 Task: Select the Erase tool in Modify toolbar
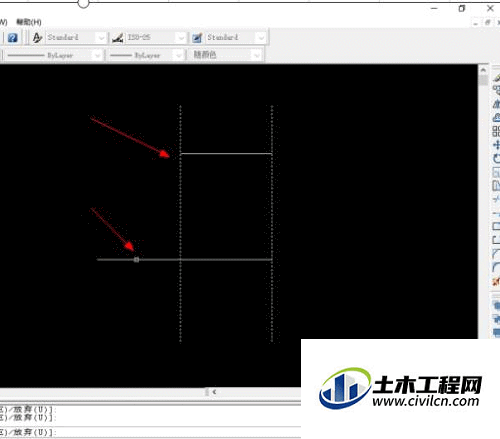pos(496,78)
